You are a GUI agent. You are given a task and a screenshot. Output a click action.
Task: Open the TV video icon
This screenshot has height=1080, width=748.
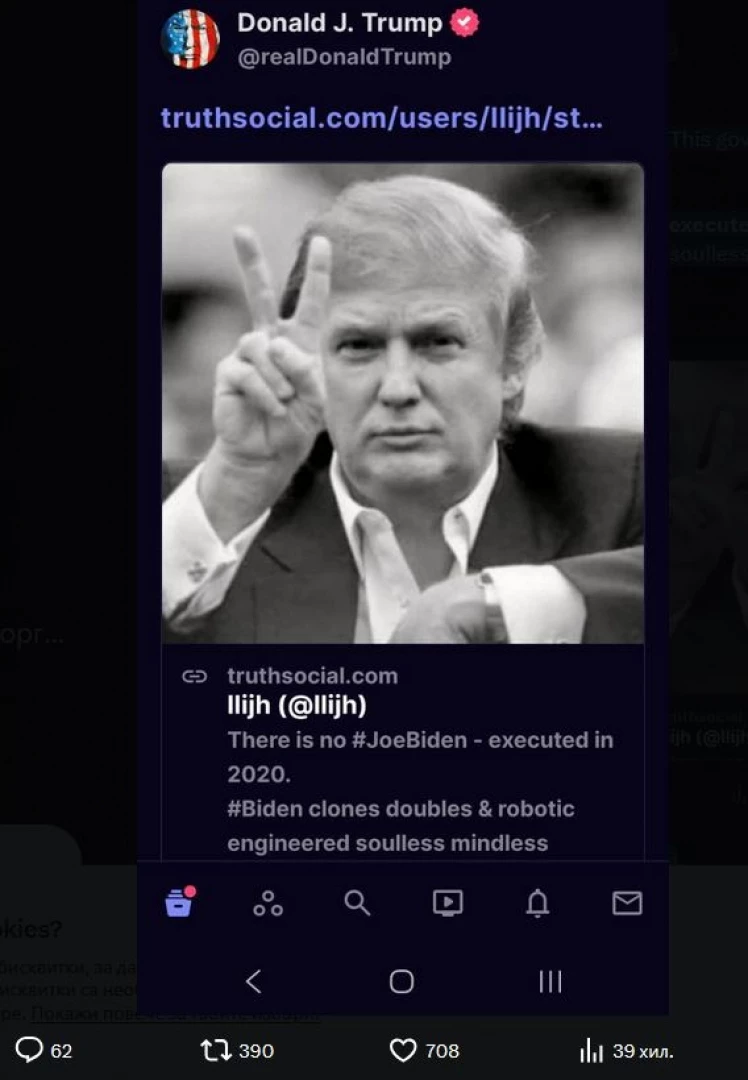pyautogui.click(x=448, y=902)
